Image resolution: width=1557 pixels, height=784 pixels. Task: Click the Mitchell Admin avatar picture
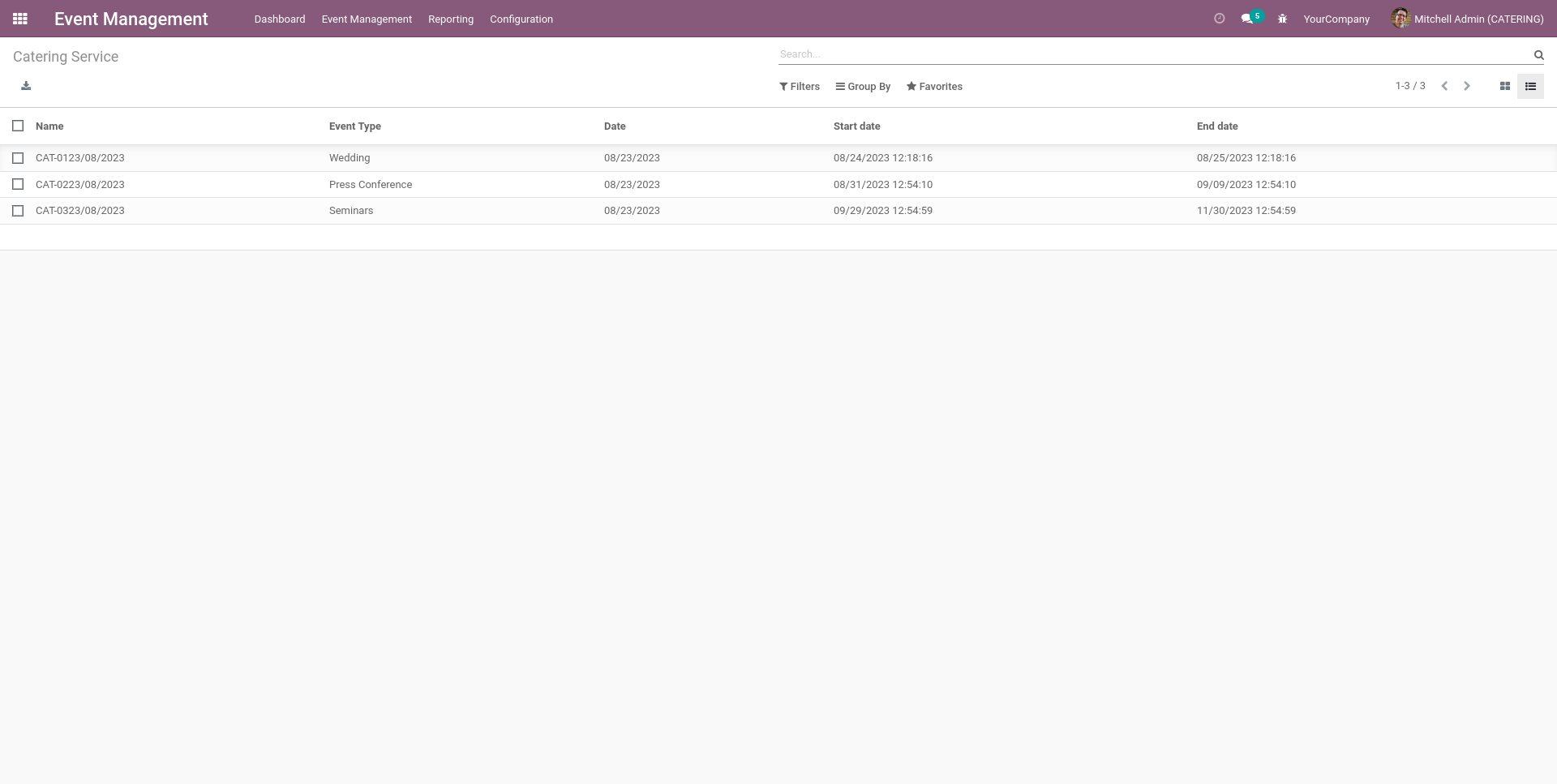point(1400,19)
